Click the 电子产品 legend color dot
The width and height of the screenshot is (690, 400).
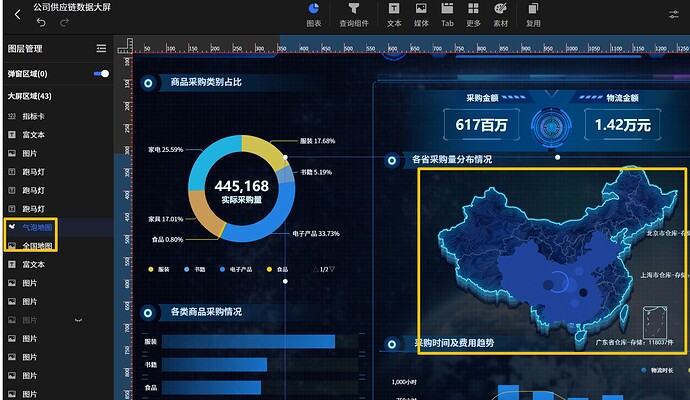pos(222,269)
